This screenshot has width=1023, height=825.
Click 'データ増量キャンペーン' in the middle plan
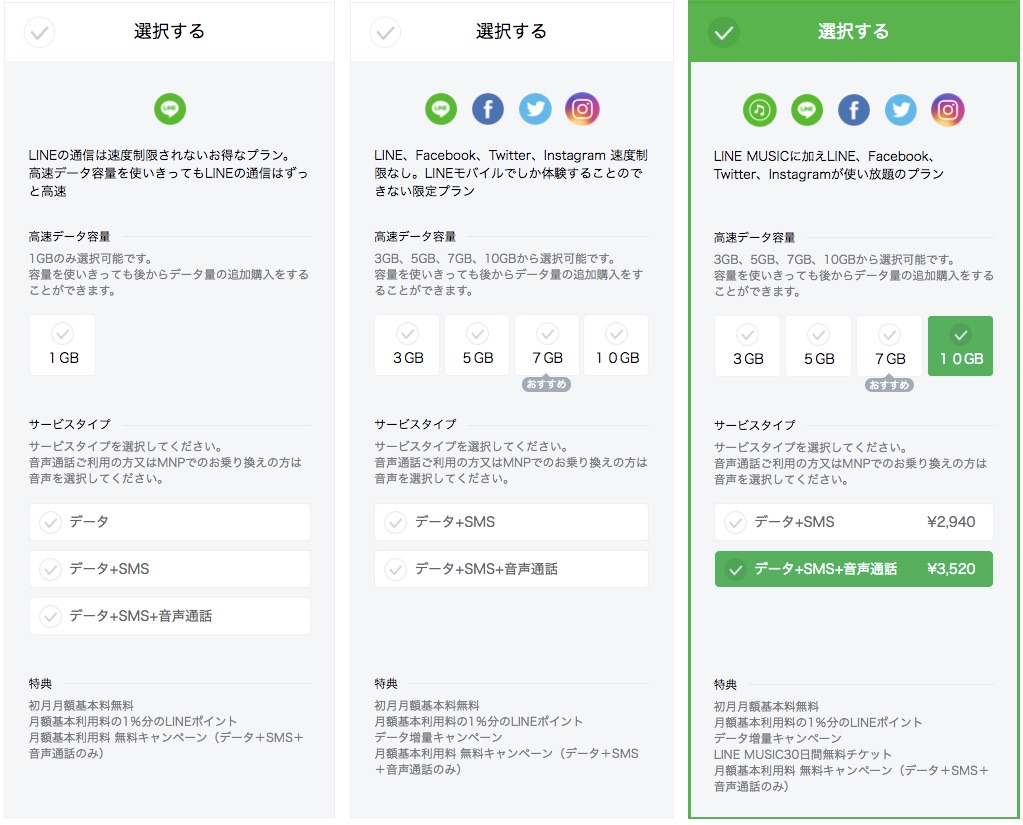point(438,738)
